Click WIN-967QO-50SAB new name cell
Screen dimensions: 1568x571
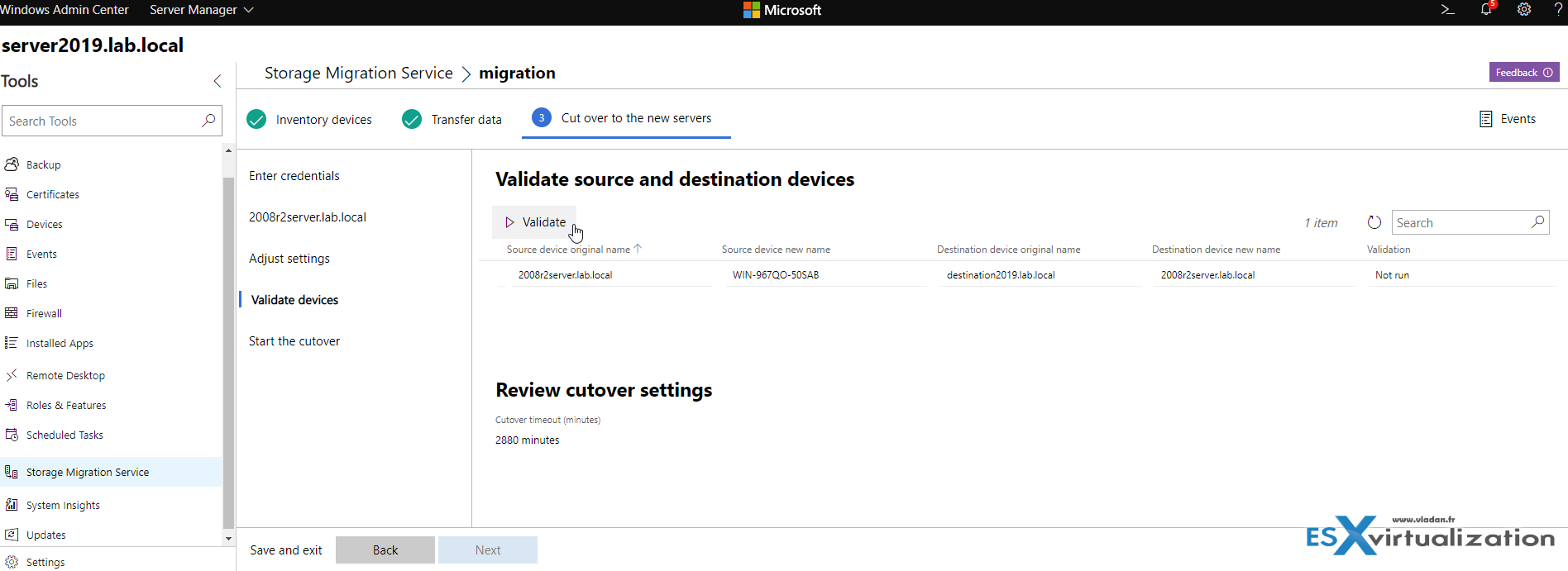[x=776, y=275]
